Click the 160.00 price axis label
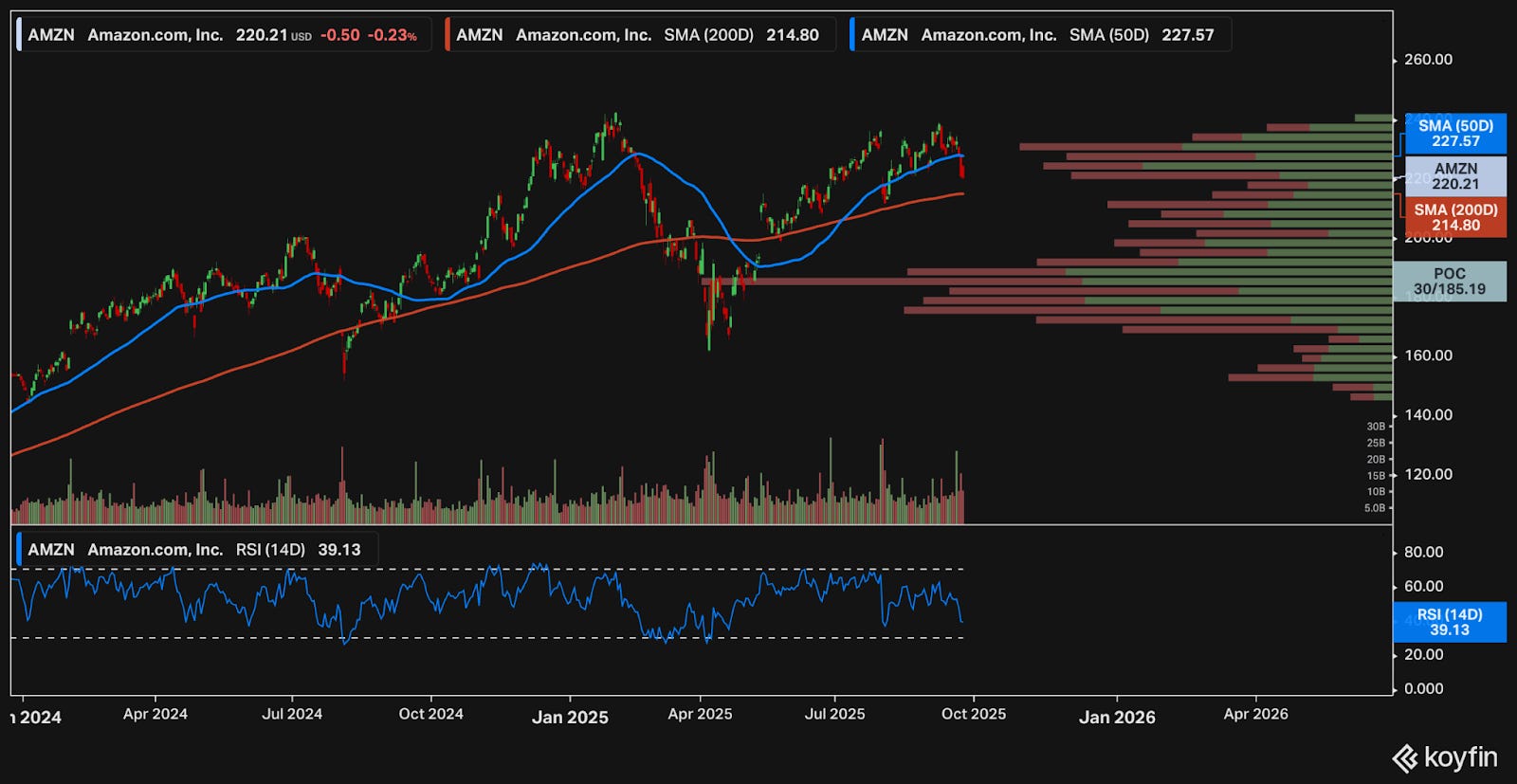The image size is (1517, 784). [1428, 356]
